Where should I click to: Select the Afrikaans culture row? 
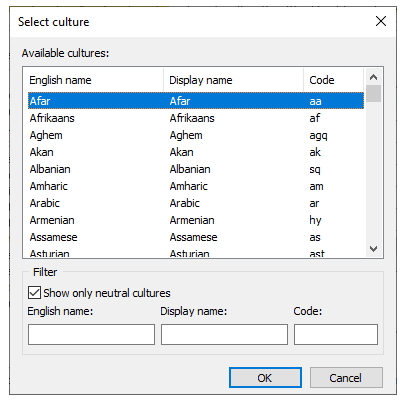tap(196, 118)
